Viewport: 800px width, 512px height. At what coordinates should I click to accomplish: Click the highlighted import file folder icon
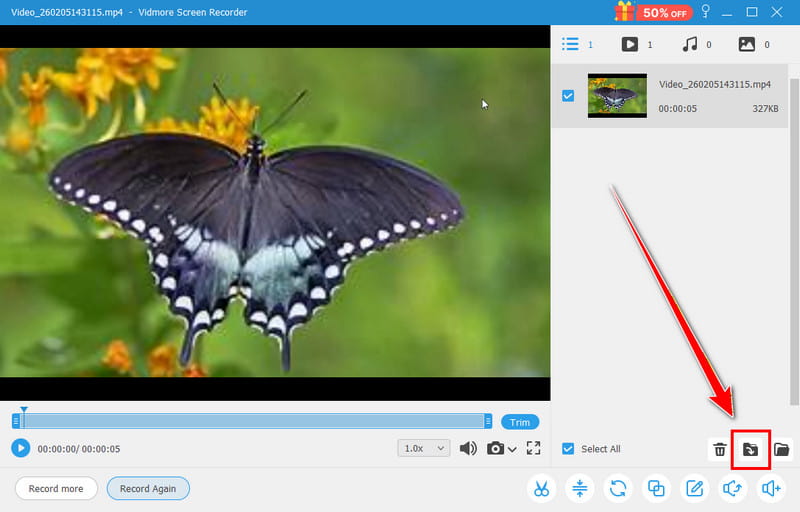[750, 450]
